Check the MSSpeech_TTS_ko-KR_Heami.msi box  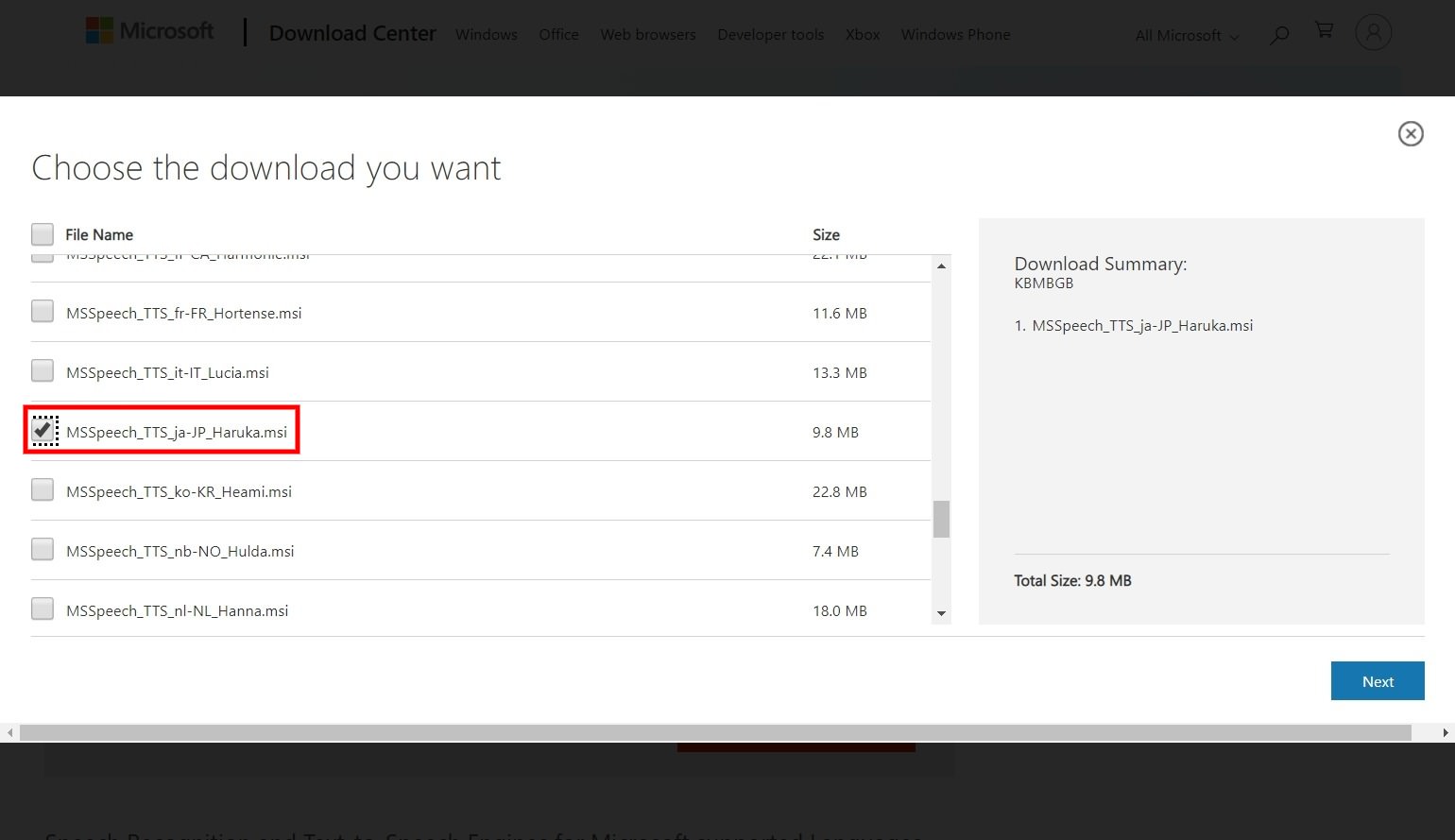pos(42,489)
